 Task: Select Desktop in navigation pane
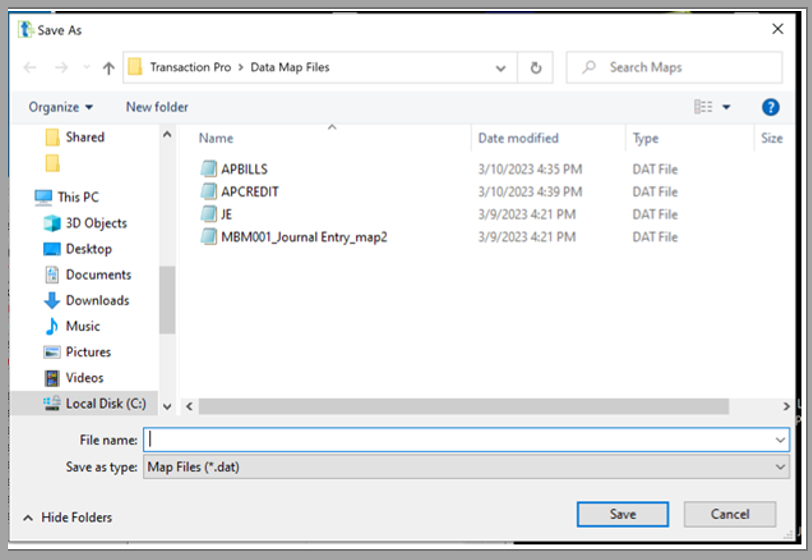(x=78, y=249)
